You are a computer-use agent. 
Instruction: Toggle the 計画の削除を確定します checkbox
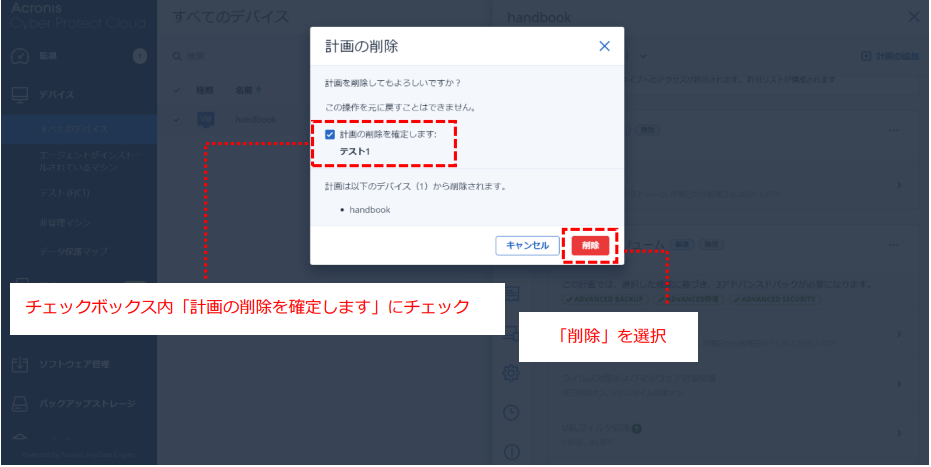[x=330, y=135]
